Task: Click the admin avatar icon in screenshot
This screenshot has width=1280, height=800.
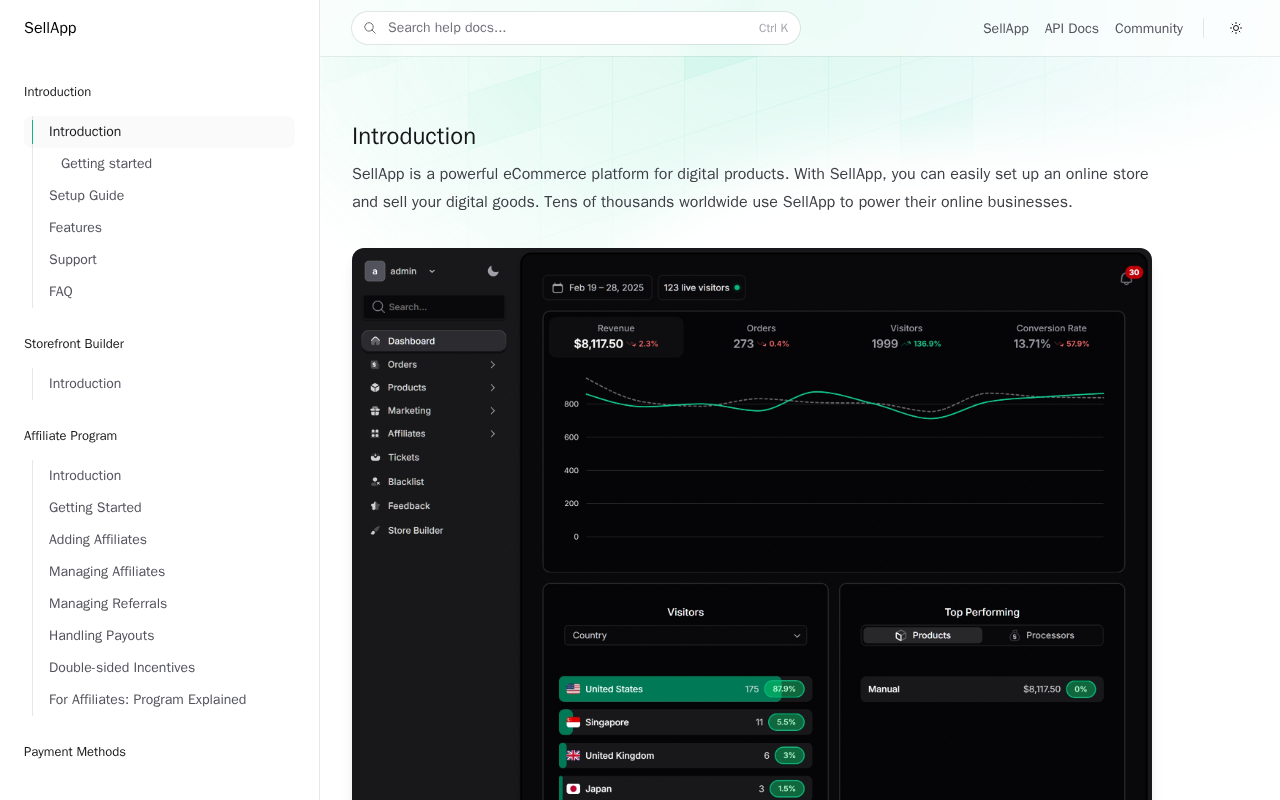Action: (x=375, y=271)
